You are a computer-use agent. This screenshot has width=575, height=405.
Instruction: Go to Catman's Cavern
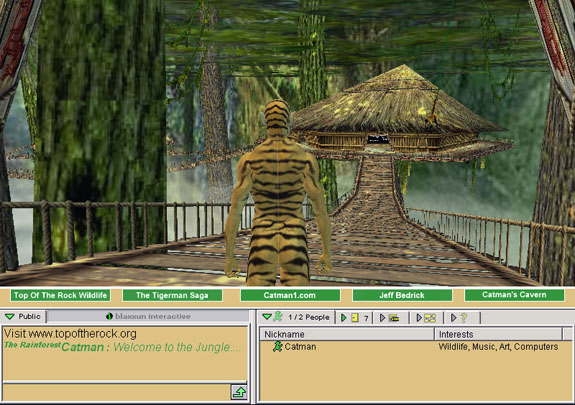(x=514, y=295)
